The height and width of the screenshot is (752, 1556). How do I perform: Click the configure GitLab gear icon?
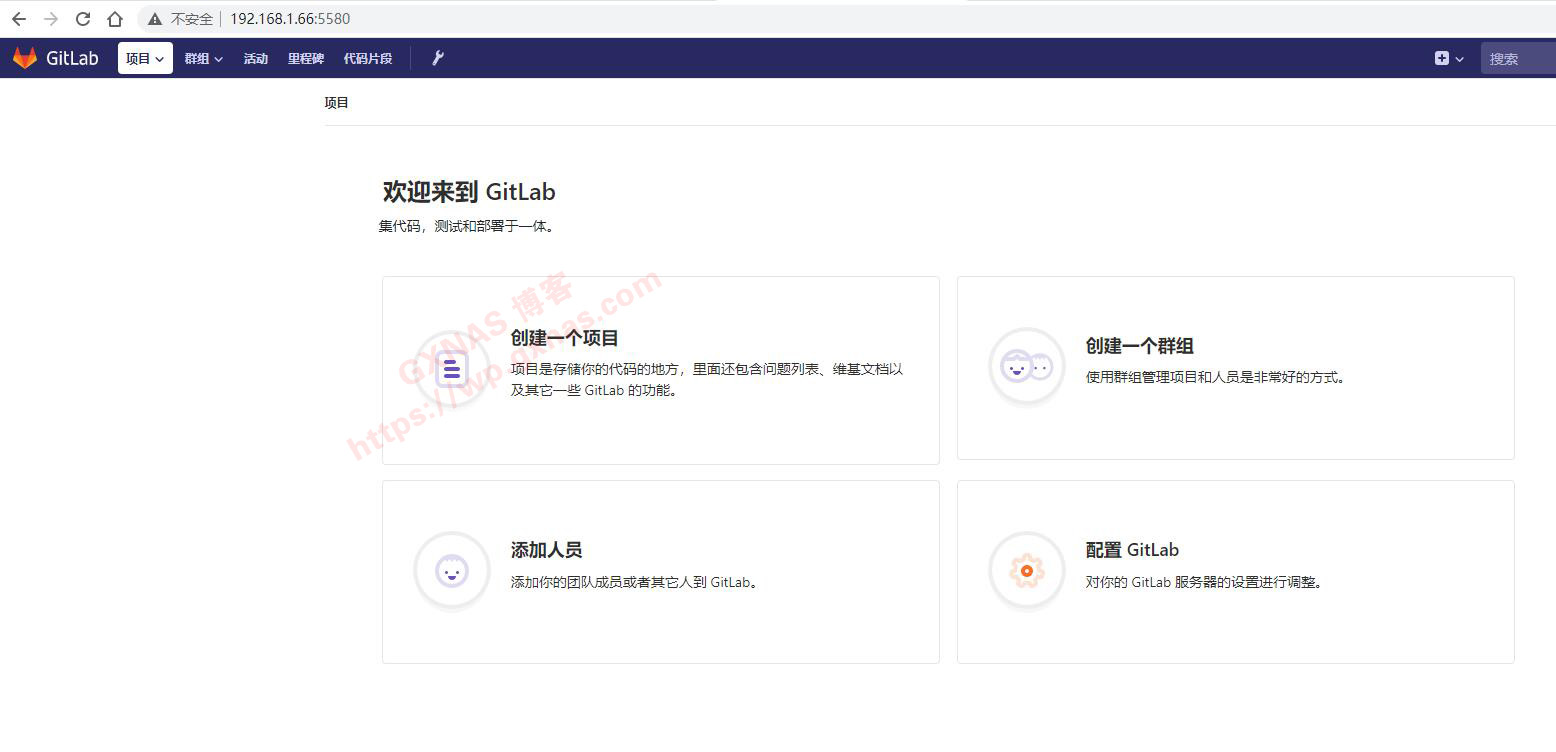1026,571
